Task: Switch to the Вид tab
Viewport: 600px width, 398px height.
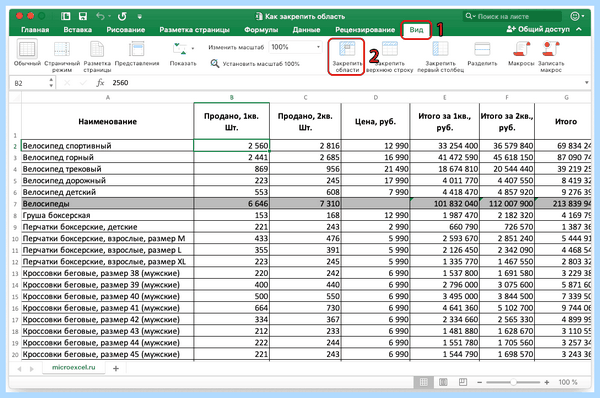Action: point(416,29)
